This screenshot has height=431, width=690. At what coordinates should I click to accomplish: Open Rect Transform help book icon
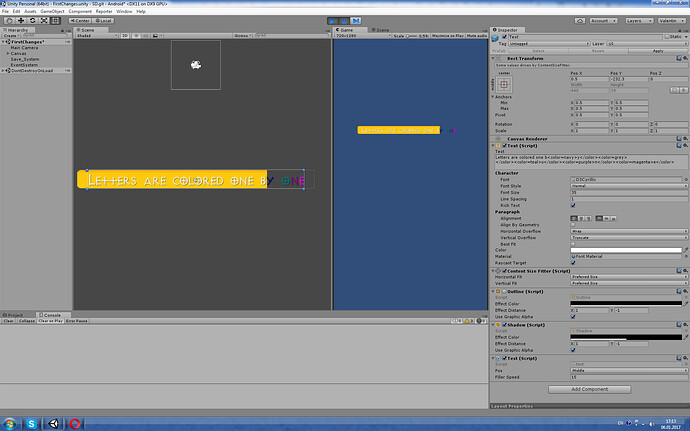(x=679, y=58)
